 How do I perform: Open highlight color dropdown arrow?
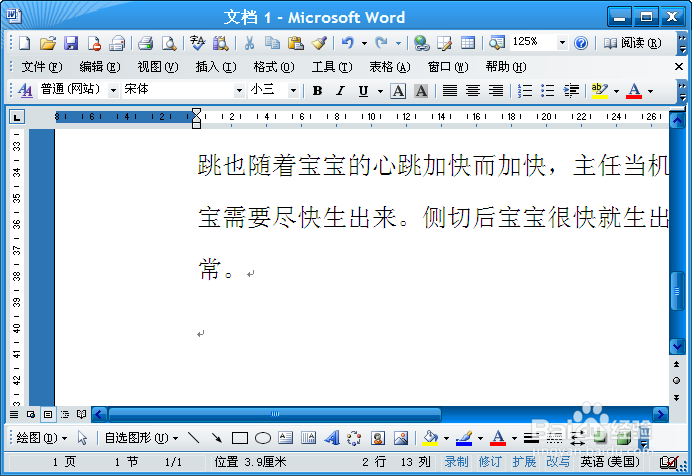point(616,91)
